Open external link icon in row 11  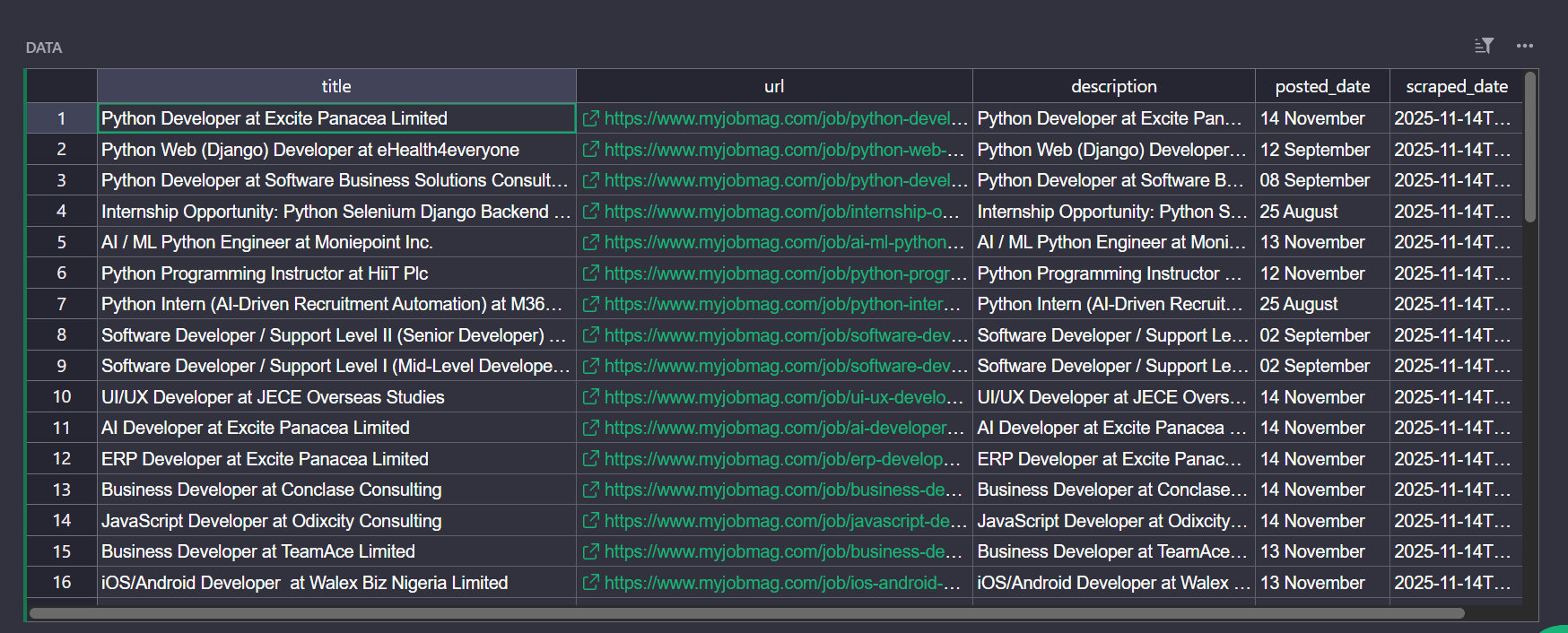click(x=590, y=428)
